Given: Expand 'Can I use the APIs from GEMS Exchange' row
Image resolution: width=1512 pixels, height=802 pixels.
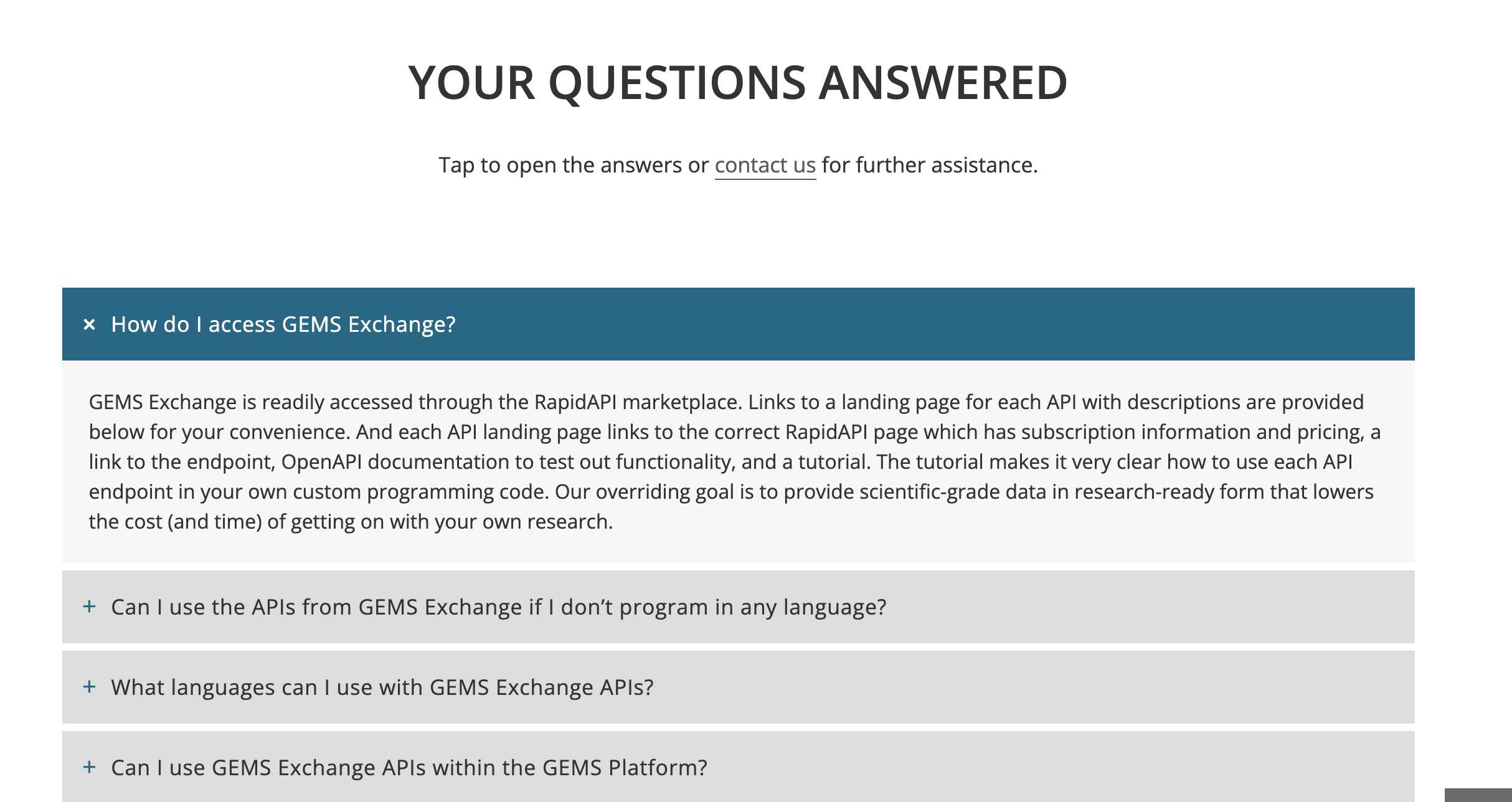Looking at the screenshot, I should pos(738,607).
